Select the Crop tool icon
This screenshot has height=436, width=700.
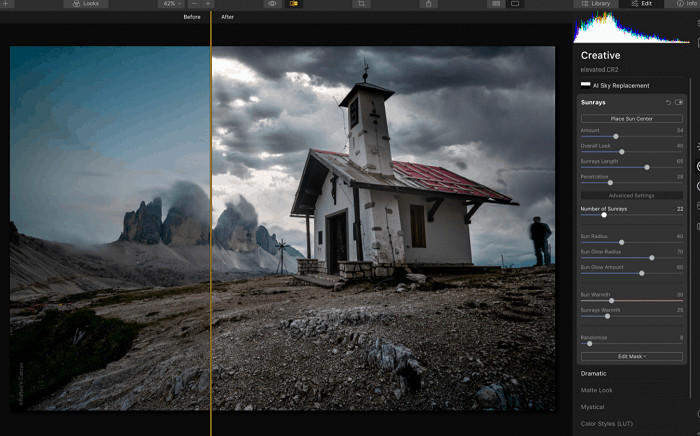[361, 4]
